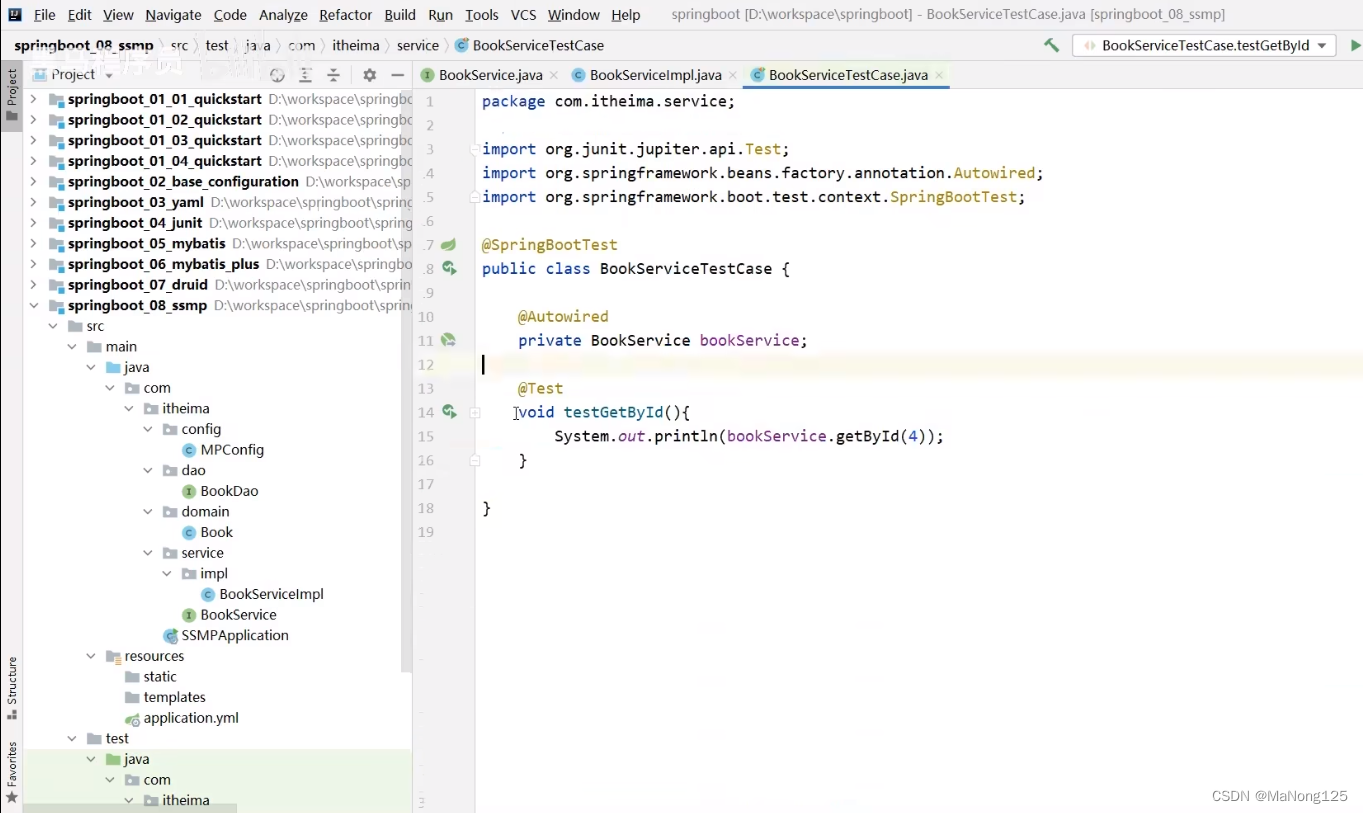
Task: Open the VCS menu
Action: [523, 15]
